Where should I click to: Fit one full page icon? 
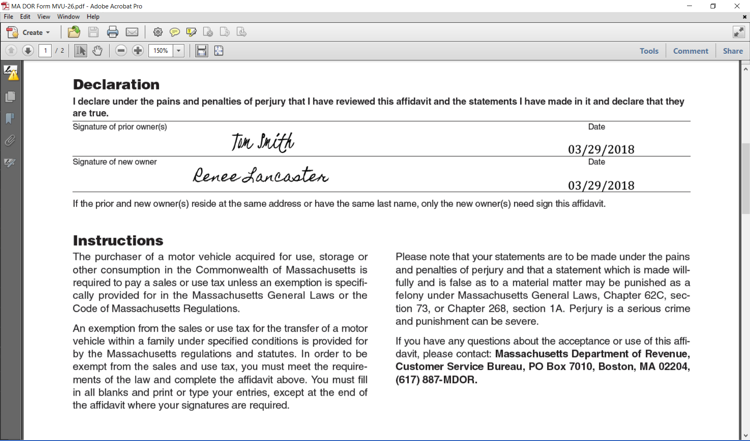[x=219, y=50]
